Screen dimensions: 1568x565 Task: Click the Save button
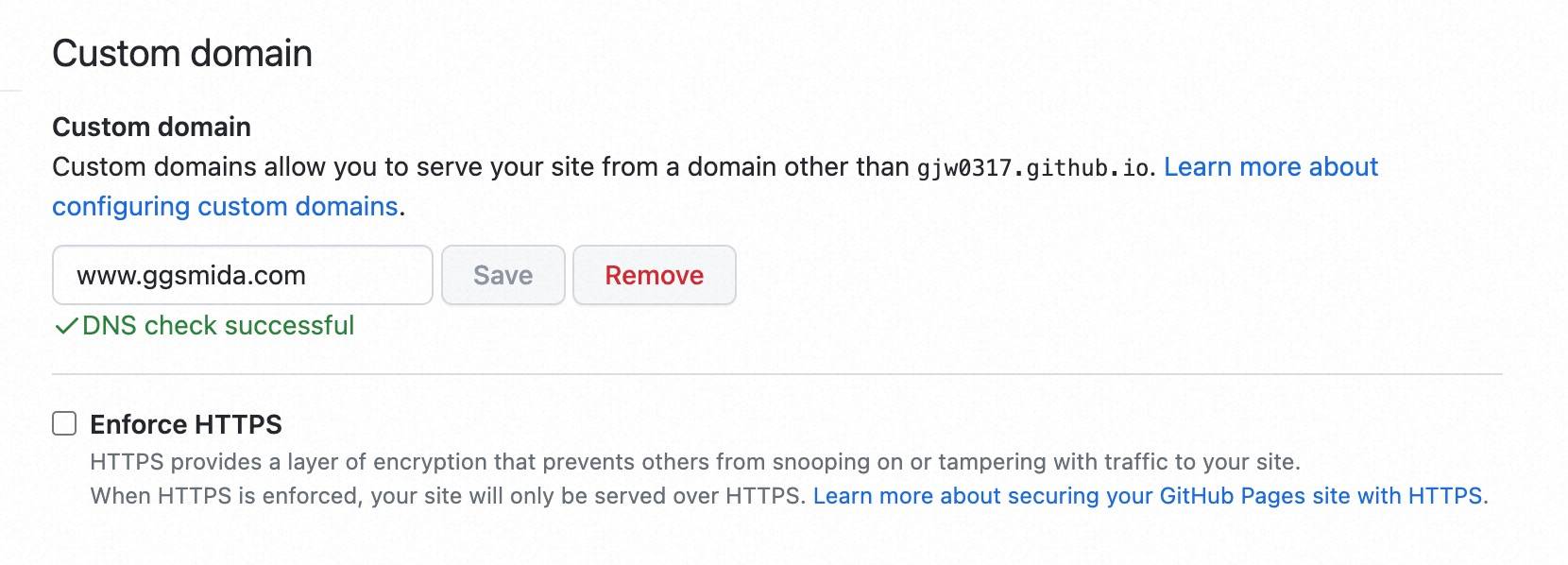coord(503,275)
